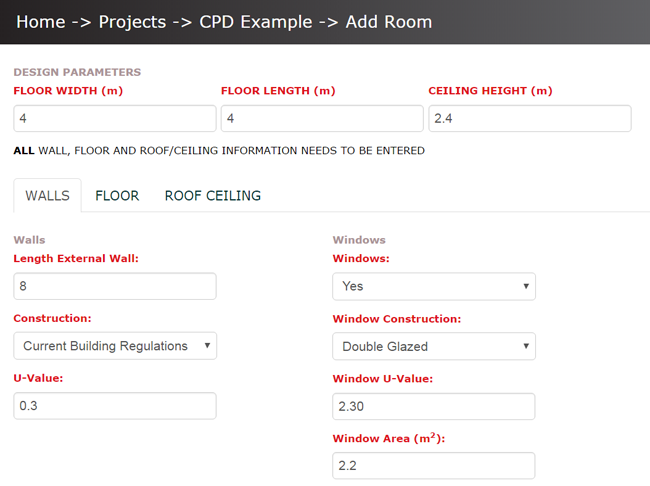Open the Window Construction Double Glazed dropdown

coord(434,346)
